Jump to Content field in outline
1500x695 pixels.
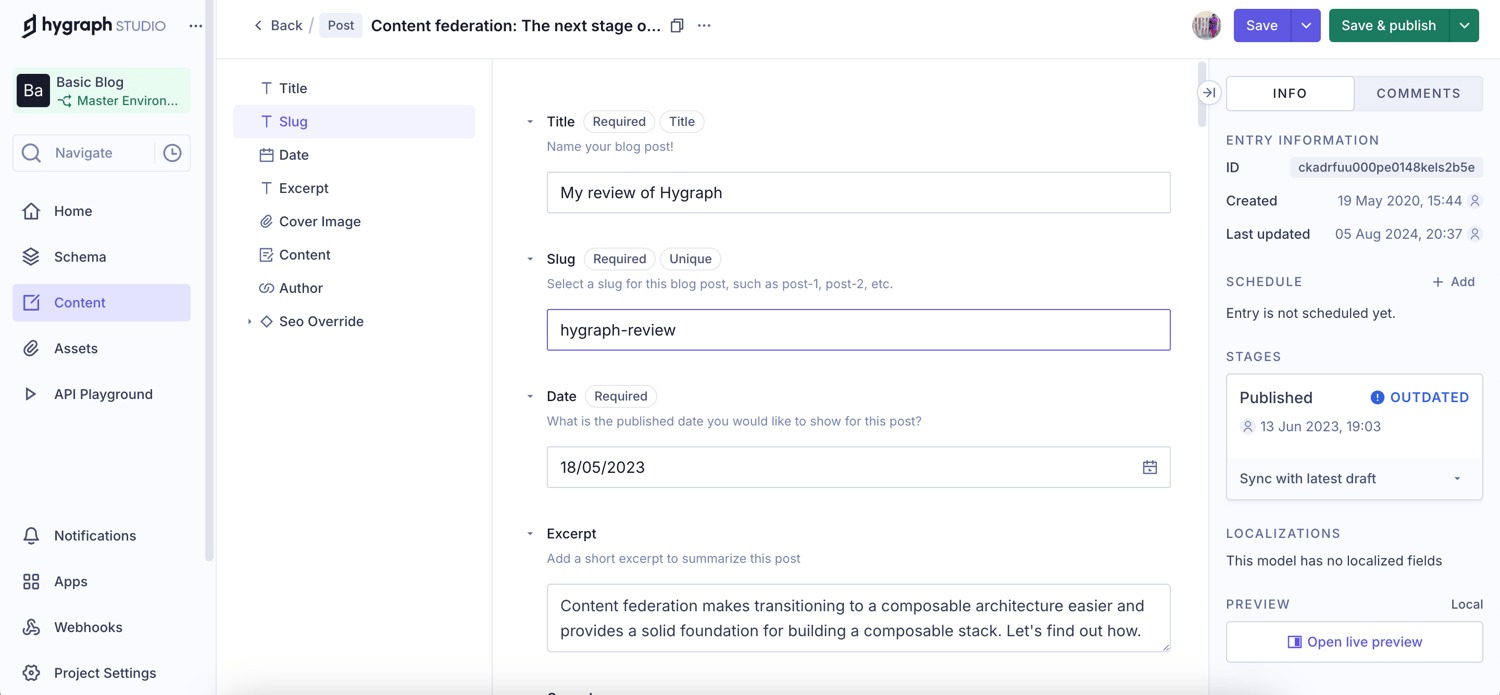(354, 255)
